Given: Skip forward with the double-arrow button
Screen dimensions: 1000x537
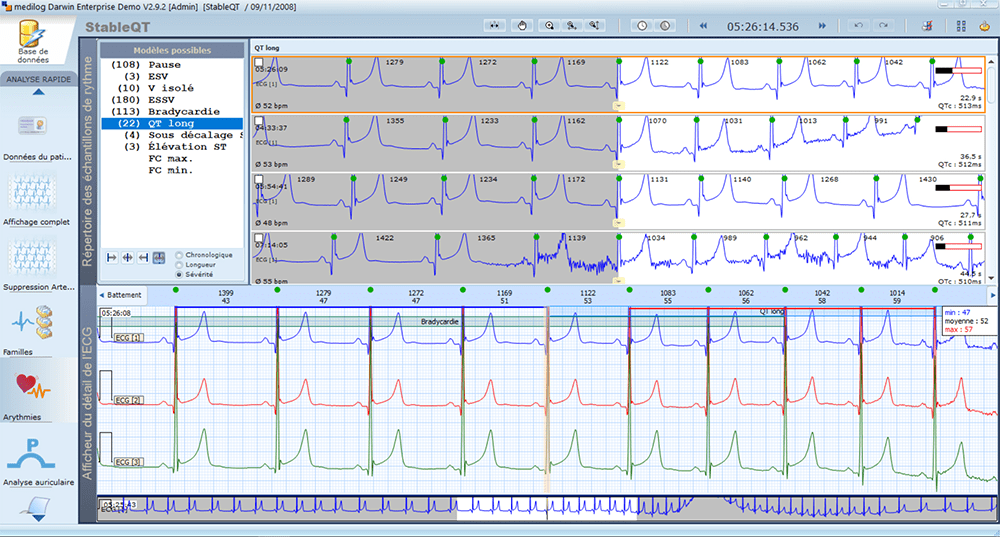Looking at the screenshot, I should pyautogui.click(x=823, y=25).
